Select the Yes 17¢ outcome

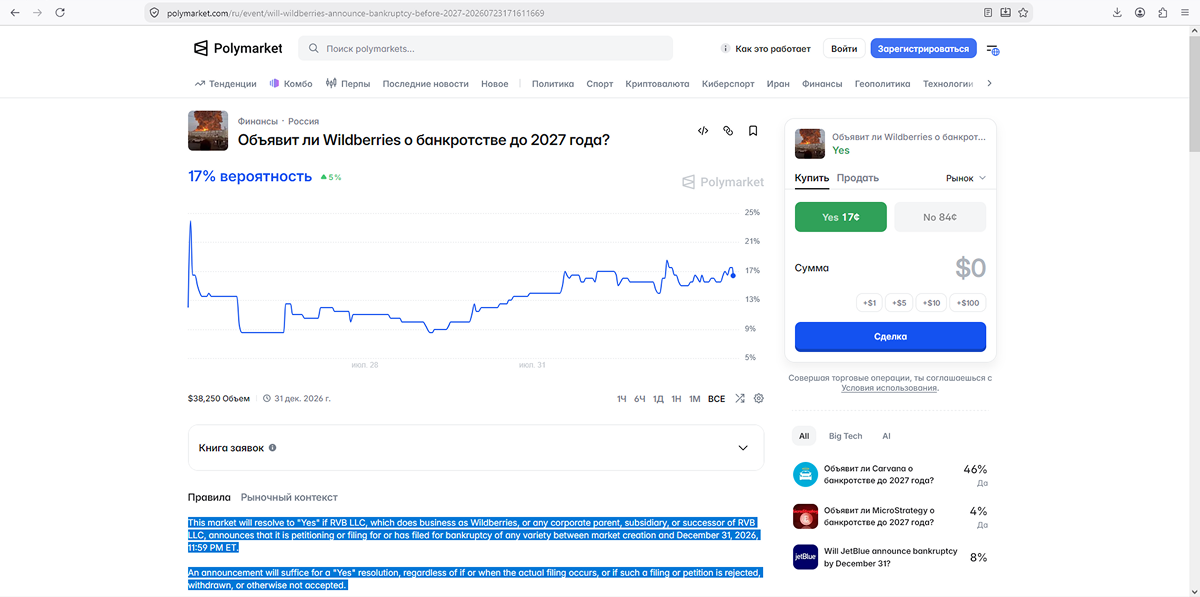click(841, 217)
